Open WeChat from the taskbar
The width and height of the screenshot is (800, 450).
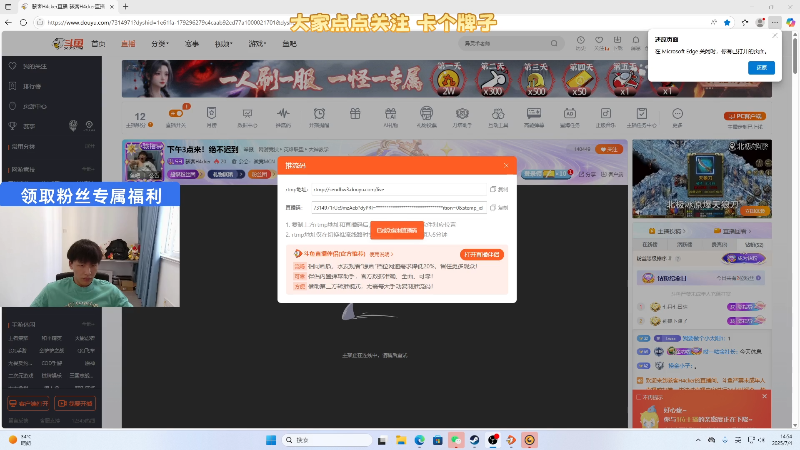(456, 440)
